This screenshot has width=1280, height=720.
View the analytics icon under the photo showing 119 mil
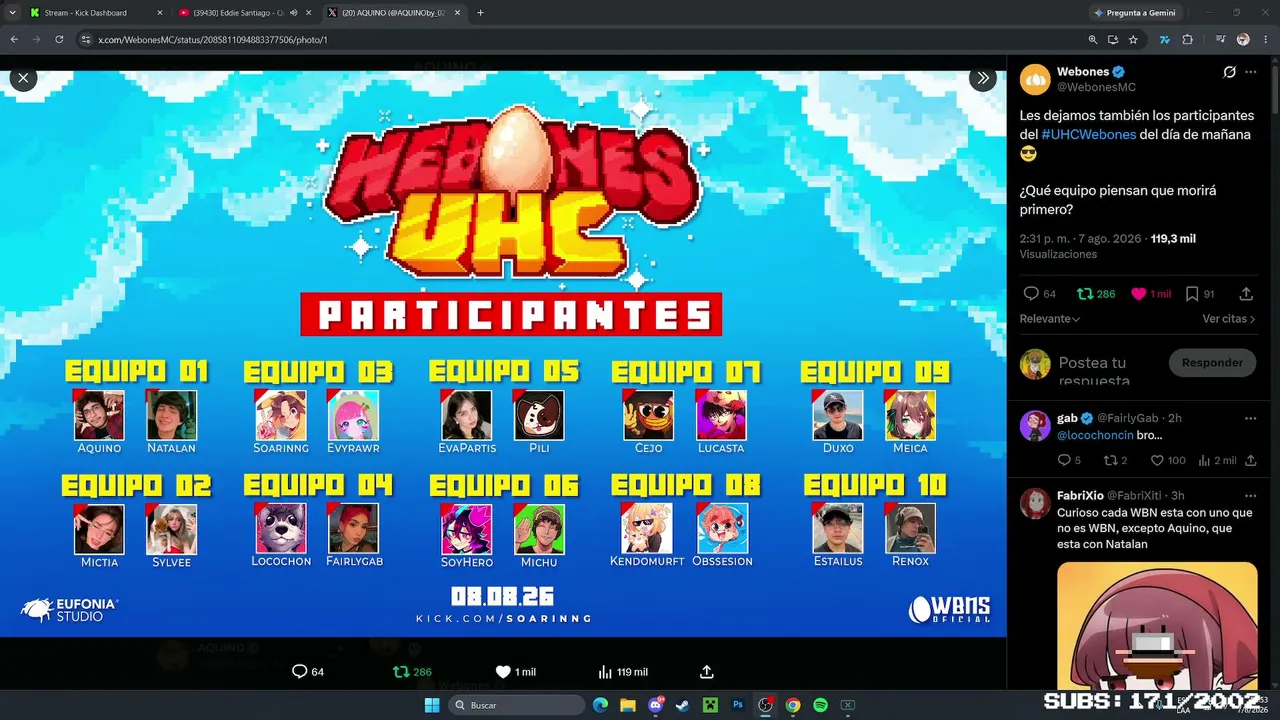click(605, 672)
